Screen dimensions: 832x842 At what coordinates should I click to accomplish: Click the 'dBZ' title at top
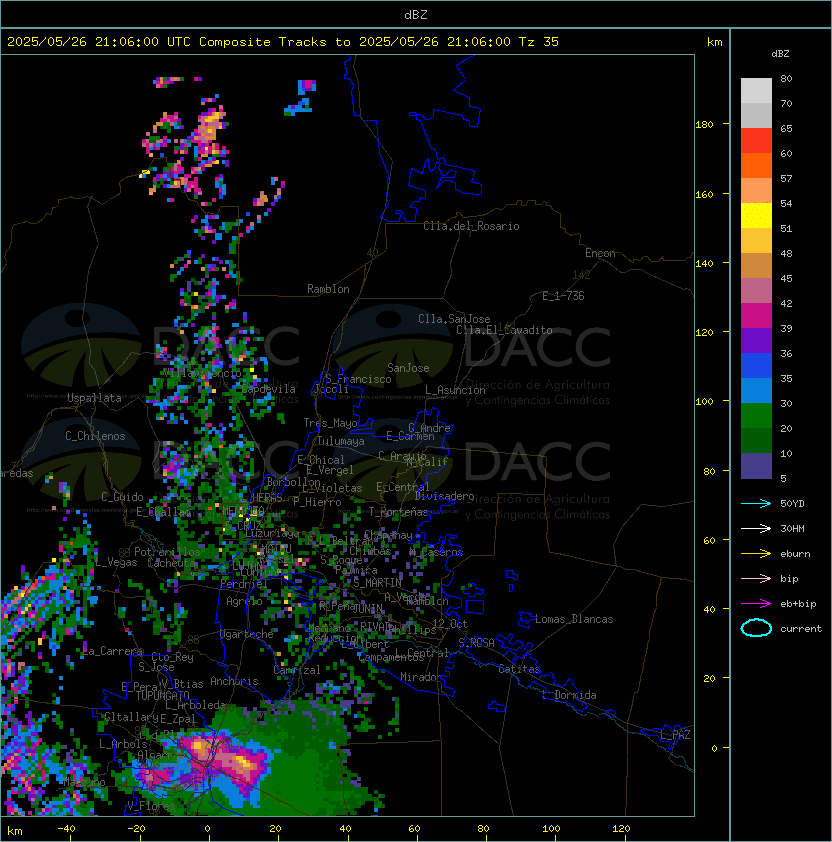(x=416, y=14)
